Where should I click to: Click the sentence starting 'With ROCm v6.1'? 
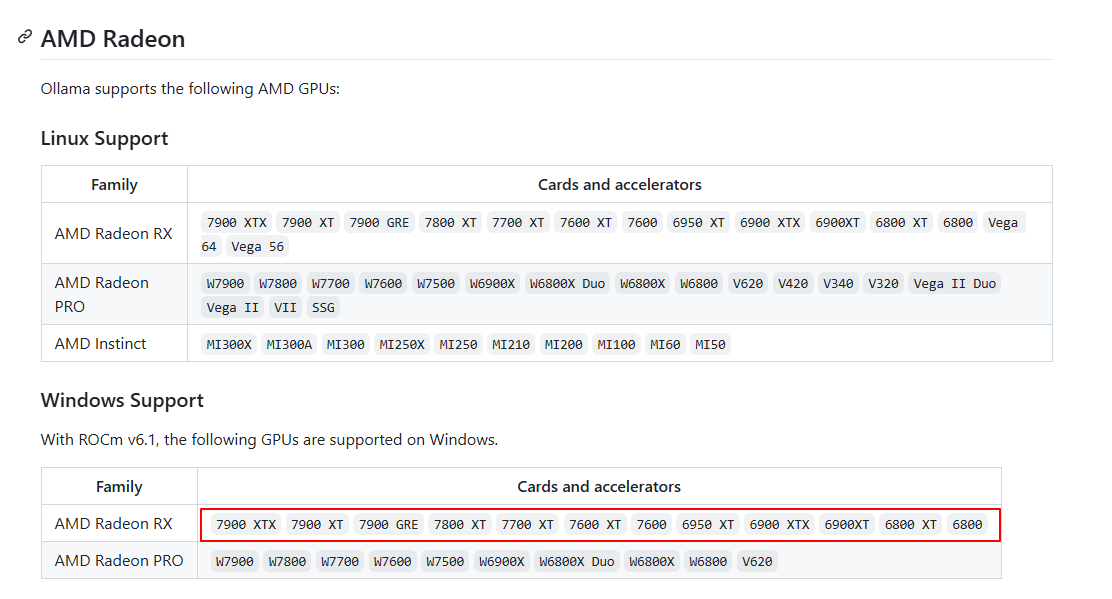(269, 440)
